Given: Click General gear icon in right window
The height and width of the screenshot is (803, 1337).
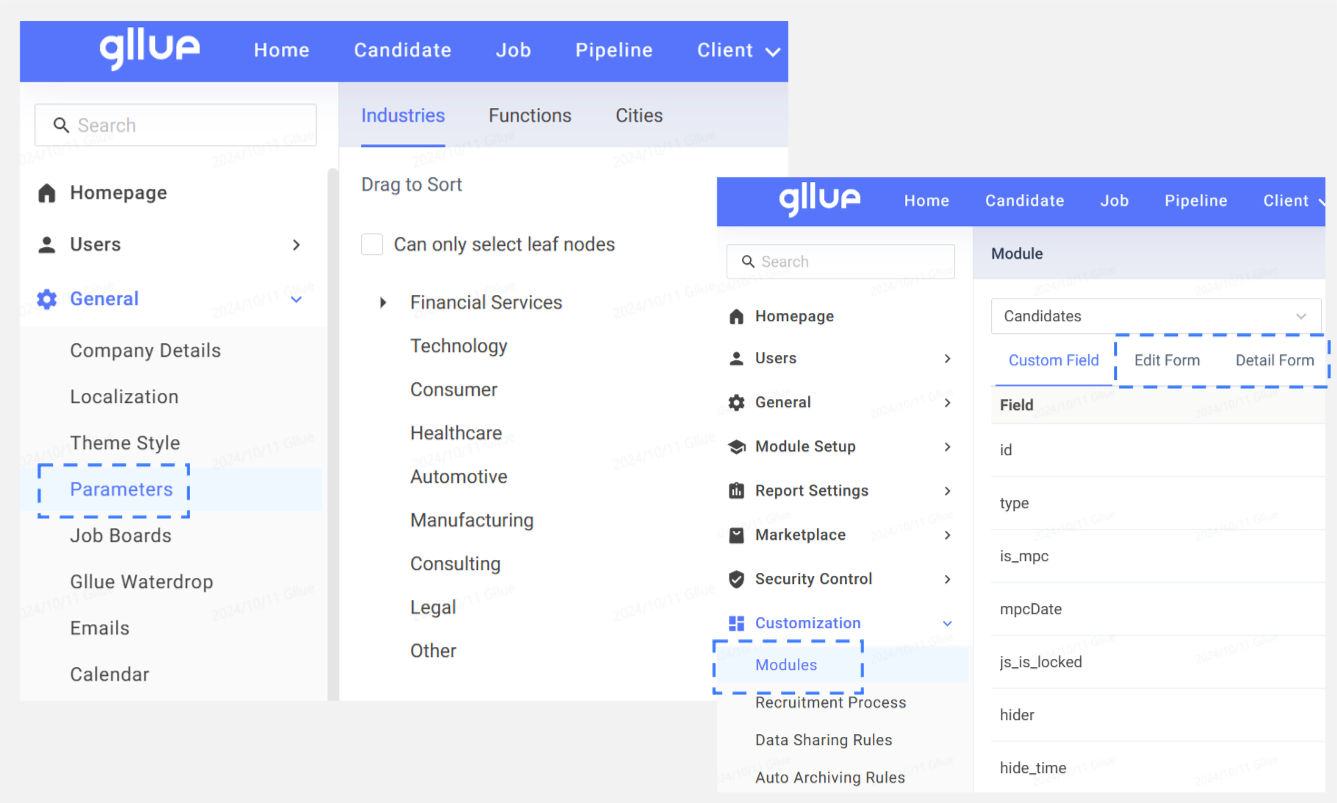Looking at the screenshot, I should tap(737, 402).
